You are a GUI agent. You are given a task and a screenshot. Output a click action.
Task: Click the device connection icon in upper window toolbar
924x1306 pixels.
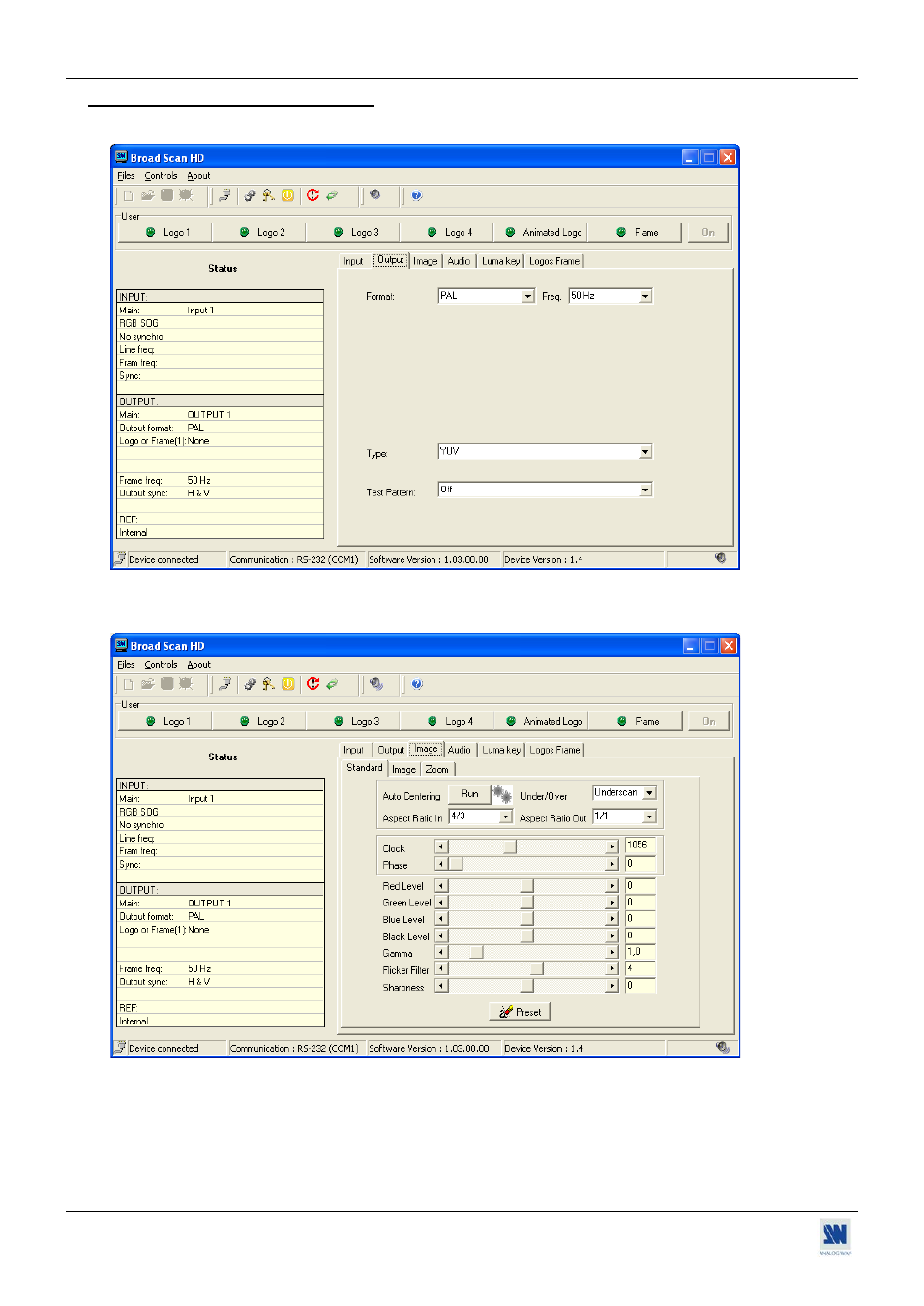[x=224, y=195]
